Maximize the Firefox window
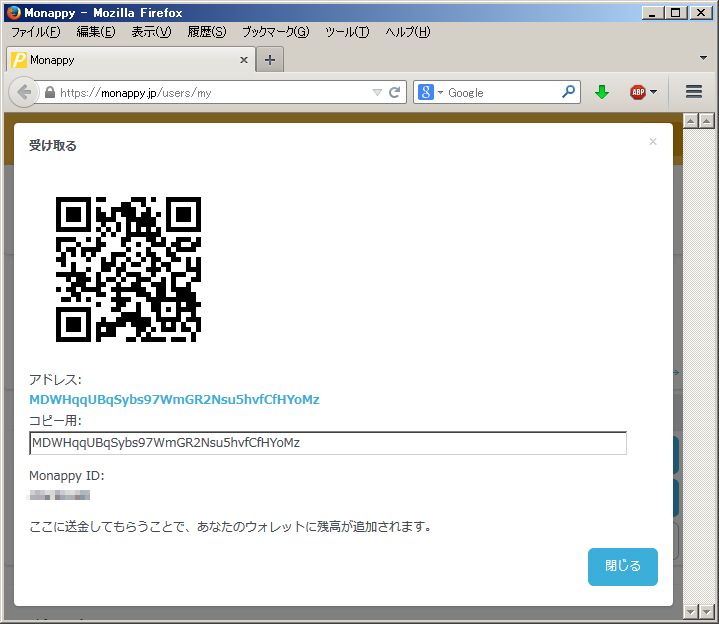The width and height of the screenshot is (719, 624). point(676,12)
